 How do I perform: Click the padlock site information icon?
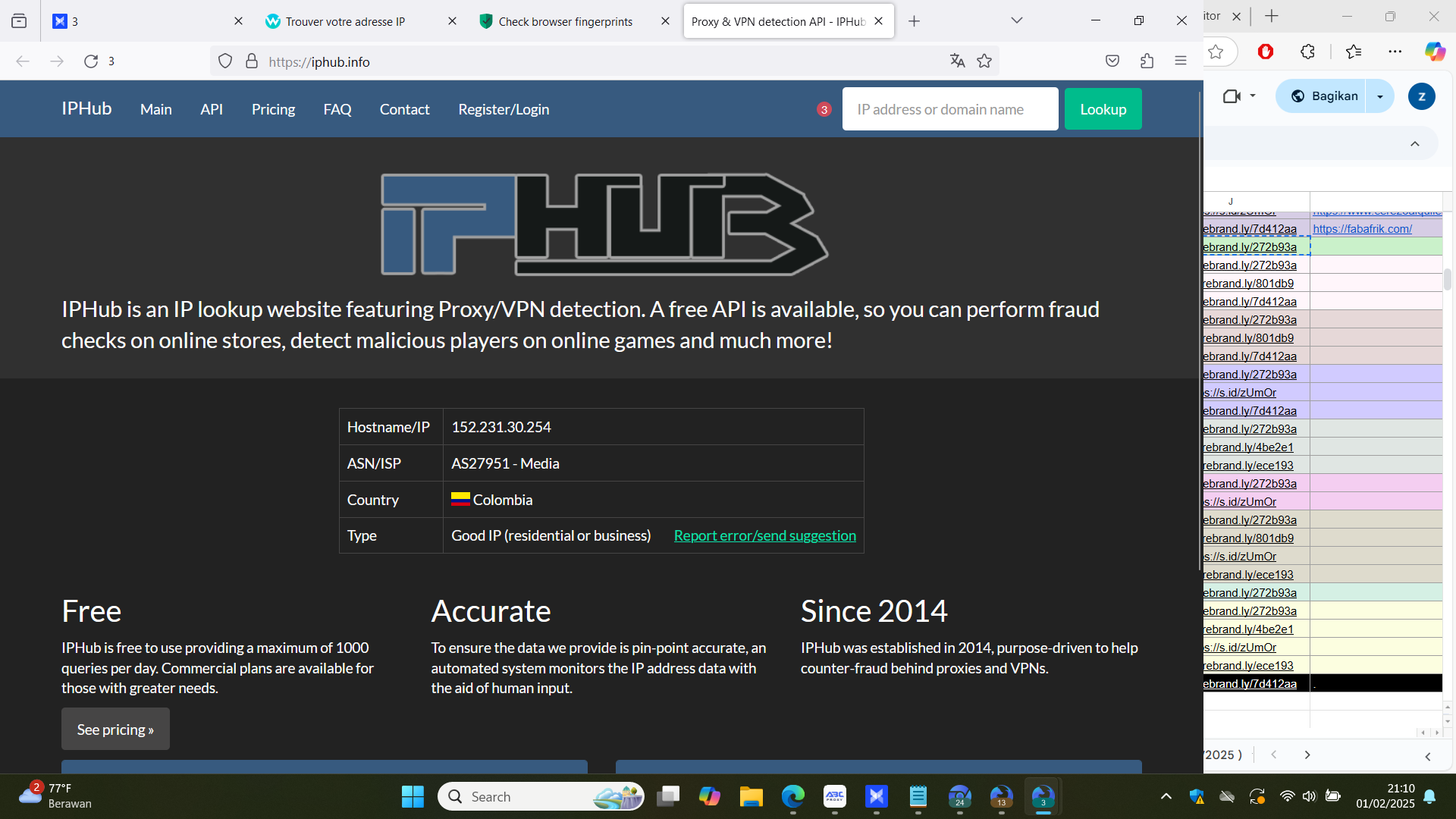click(x=252, y=61)
